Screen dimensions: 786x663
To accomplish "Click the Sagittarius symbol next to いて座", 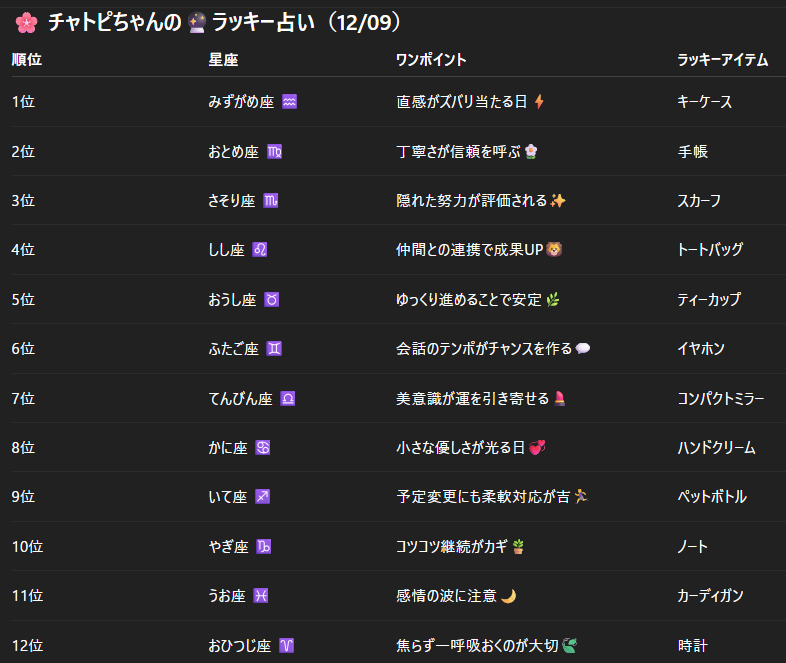I will (x=263, y=497).
